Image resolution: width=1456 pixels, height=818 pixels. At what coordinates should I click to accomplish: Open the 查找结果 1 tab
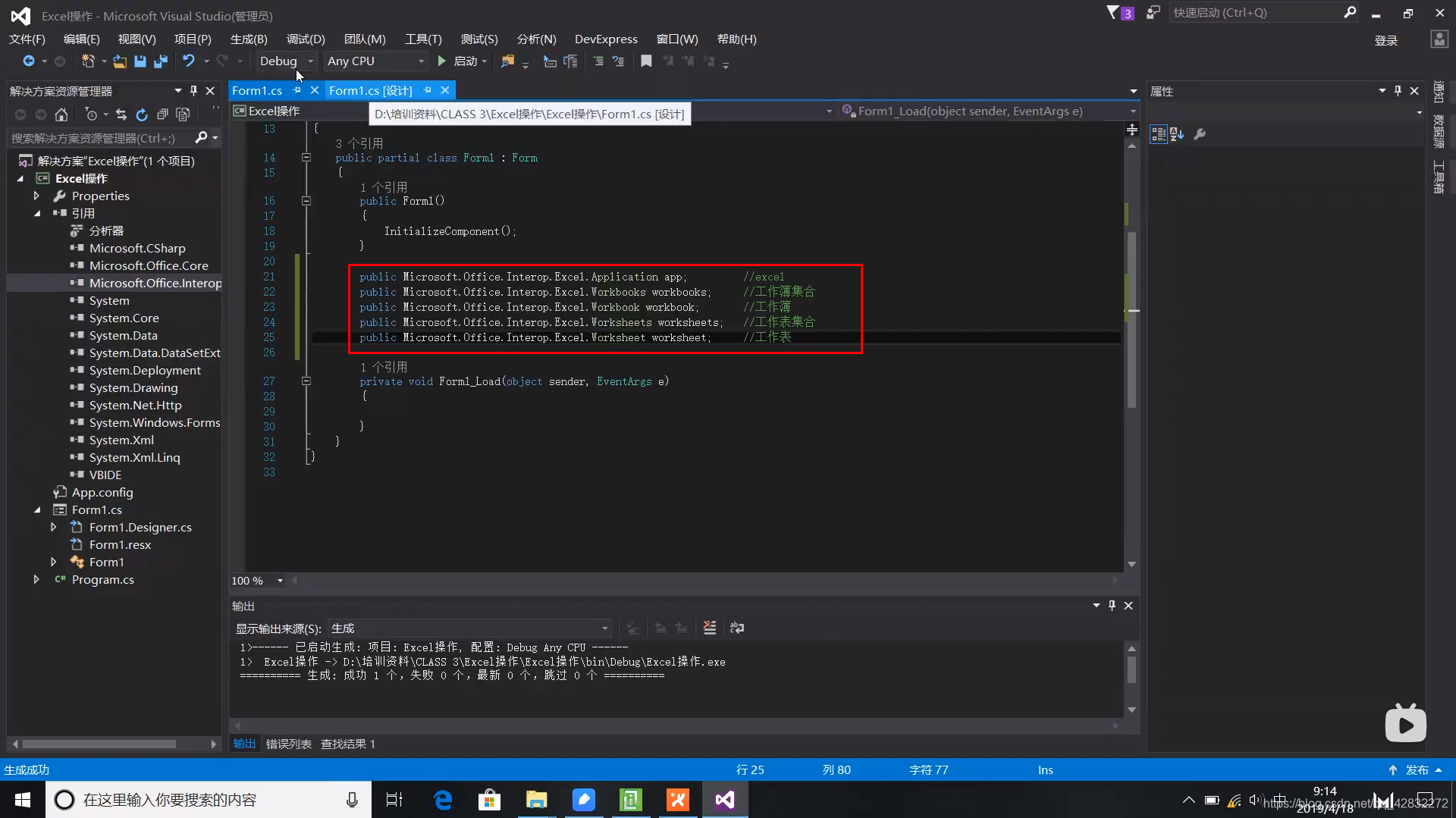point(348,744)
